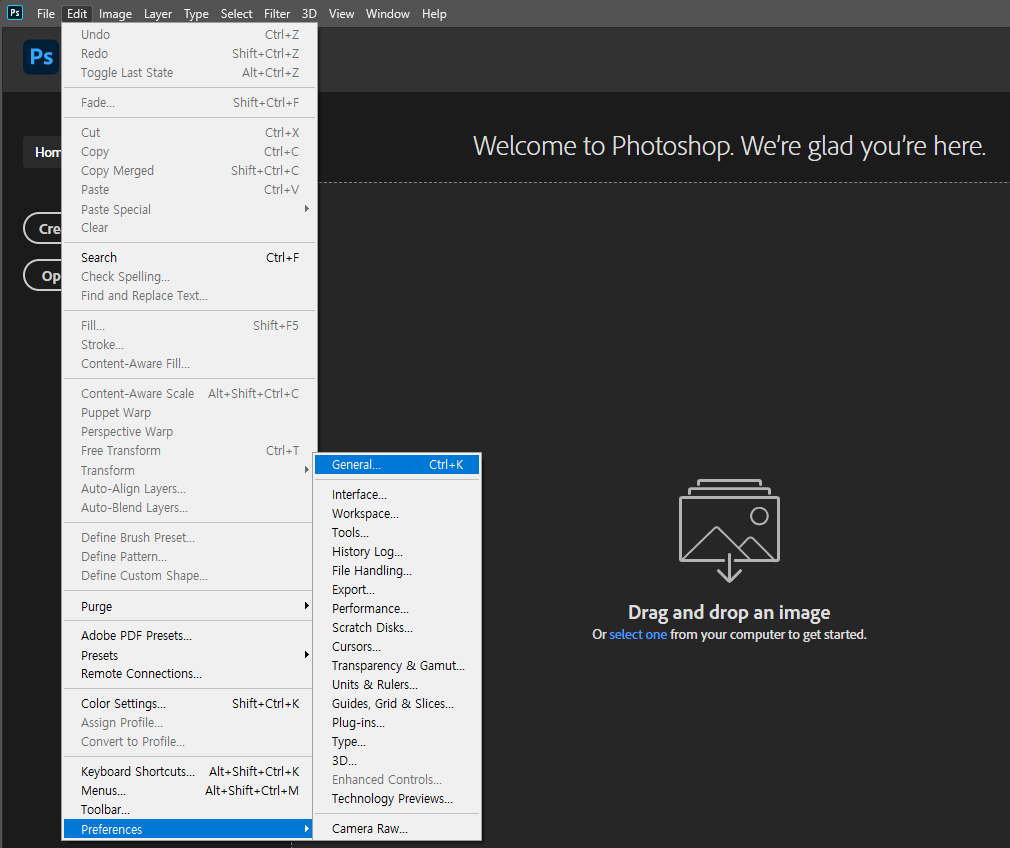Open the View menu
This screenshot has width=1010, height=848.
pyautogui.click(x=341, y=14)
